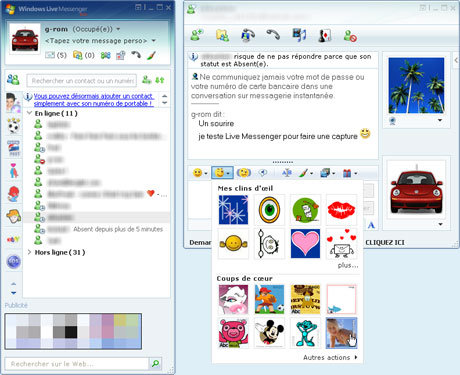Select the blue snowflake stars wink
This screenshot has height=375, width=460.
point(233,210)
